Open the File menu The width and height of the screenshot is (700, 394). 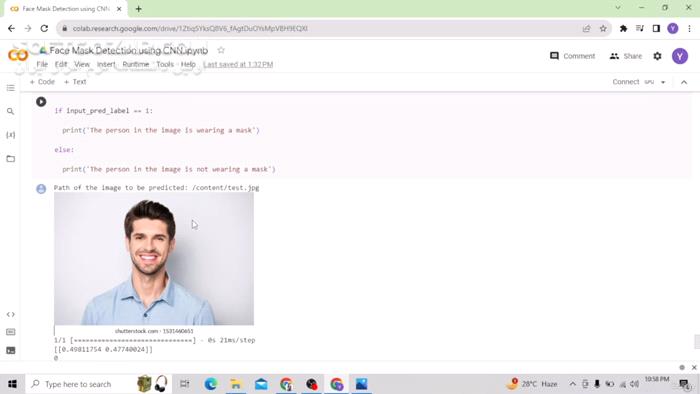(42, 64)
